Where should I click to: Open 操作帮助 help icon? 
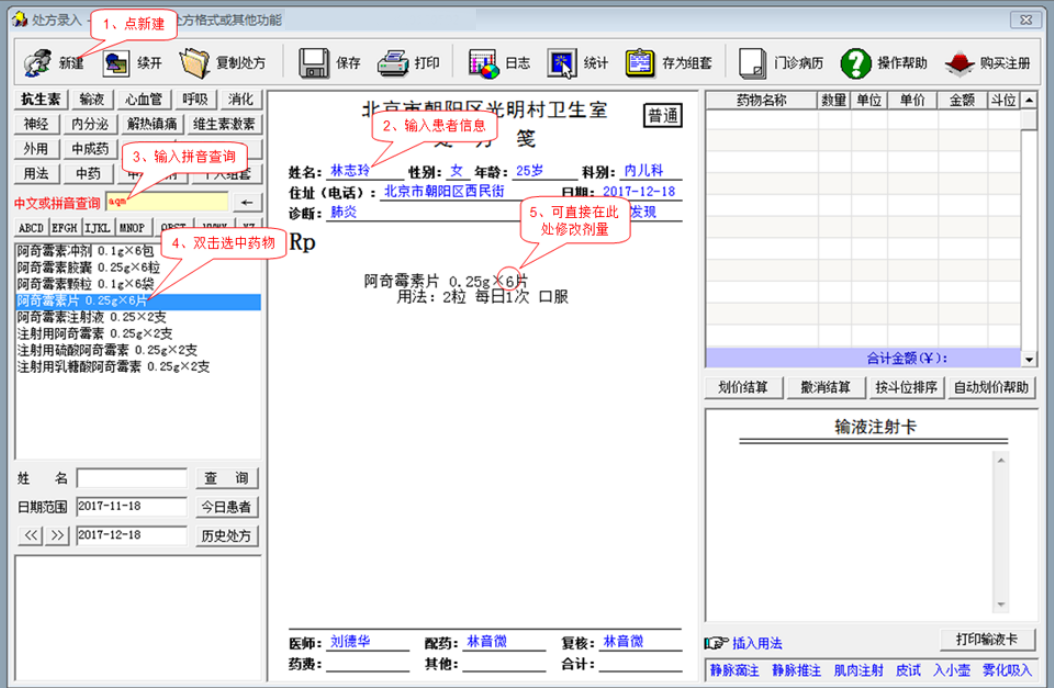click(x=856, y=63)
